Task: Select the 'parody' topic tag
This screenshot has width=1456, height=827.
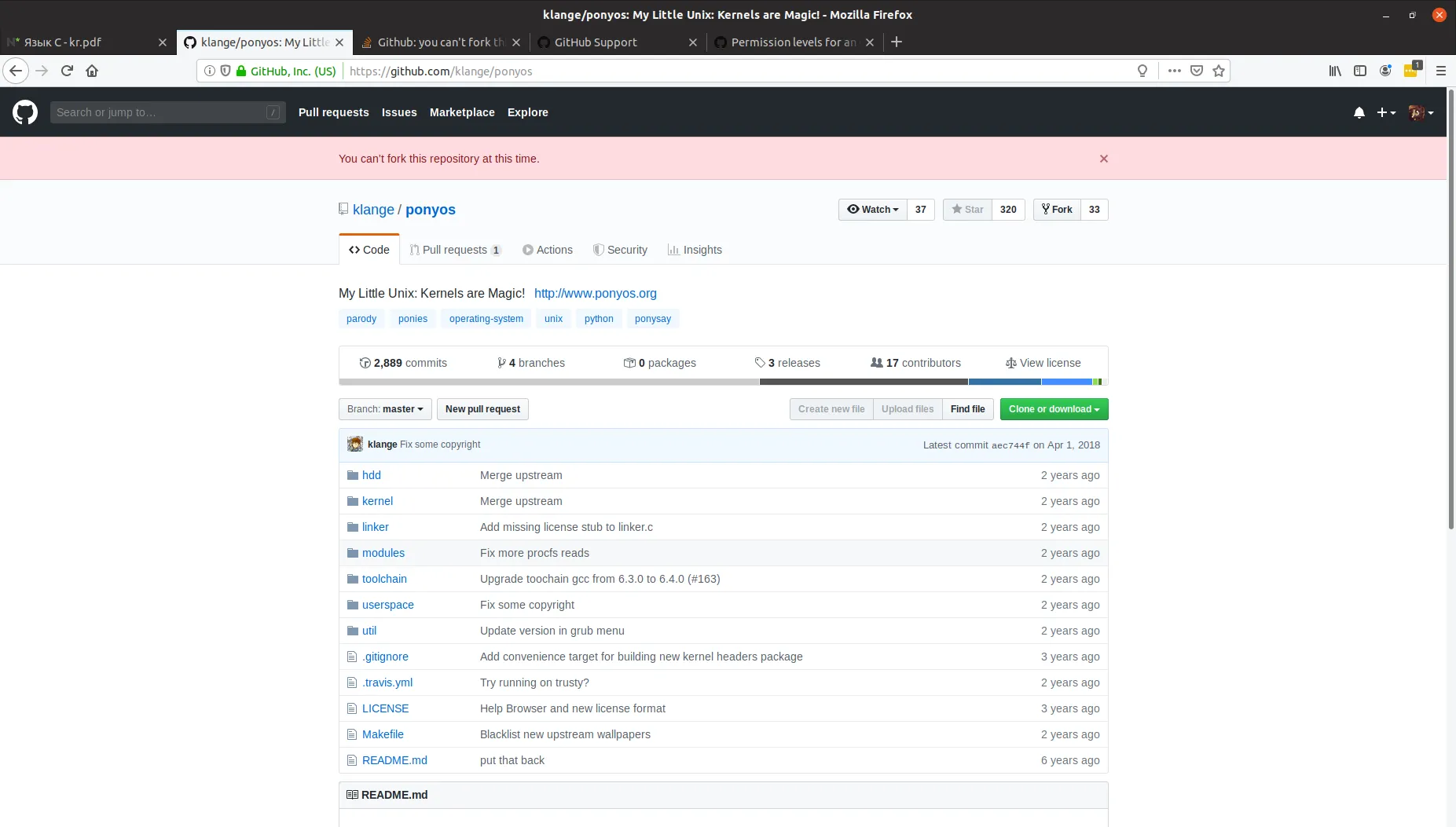Action: point(361,319)
